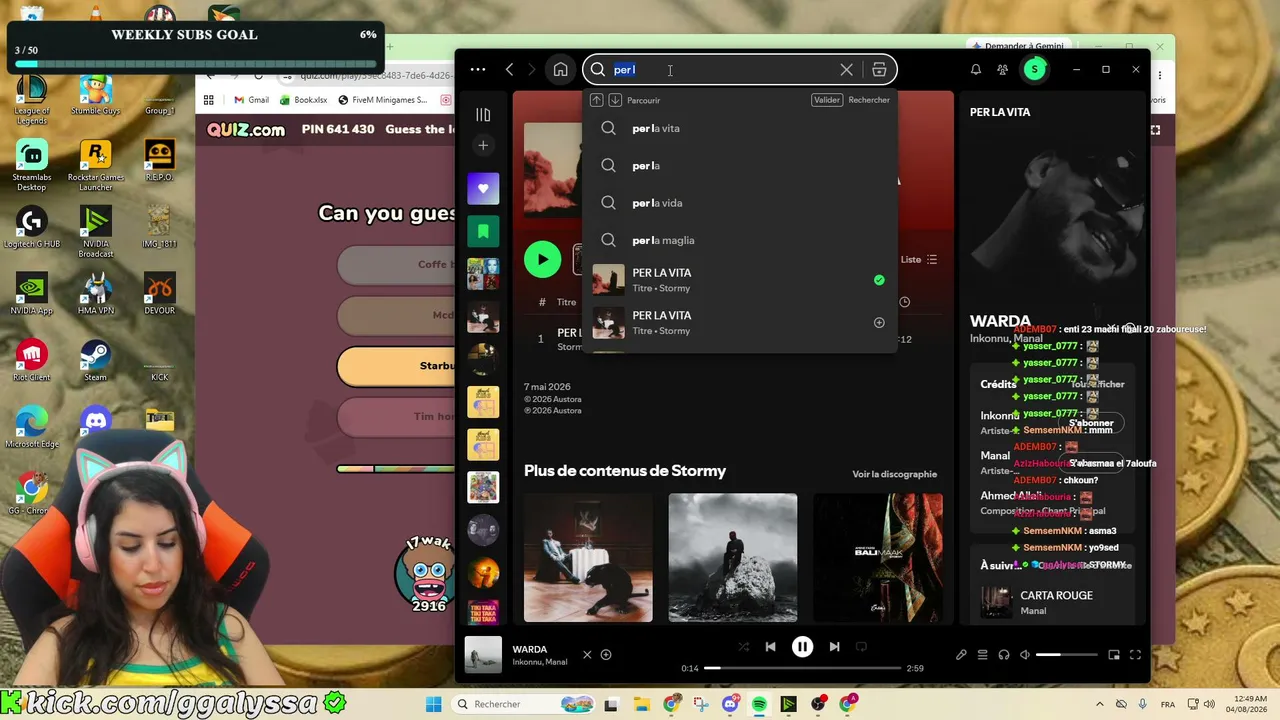
Task: Open the green bookmark Your Episodes tile
Action: click(x=483, y=231)
